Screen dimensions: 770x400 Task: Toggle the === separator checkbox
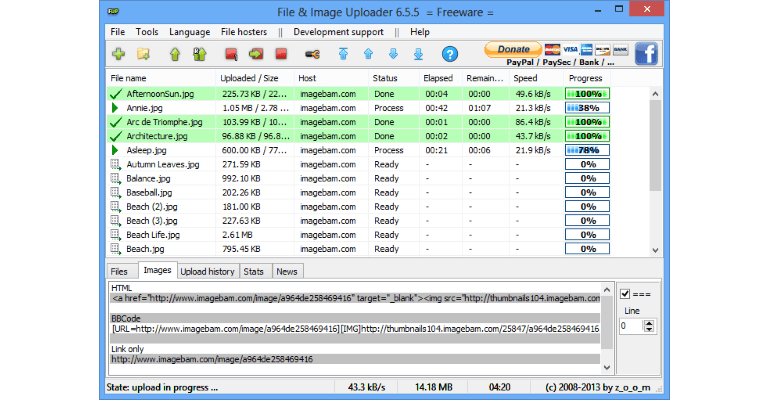[626, 293]
